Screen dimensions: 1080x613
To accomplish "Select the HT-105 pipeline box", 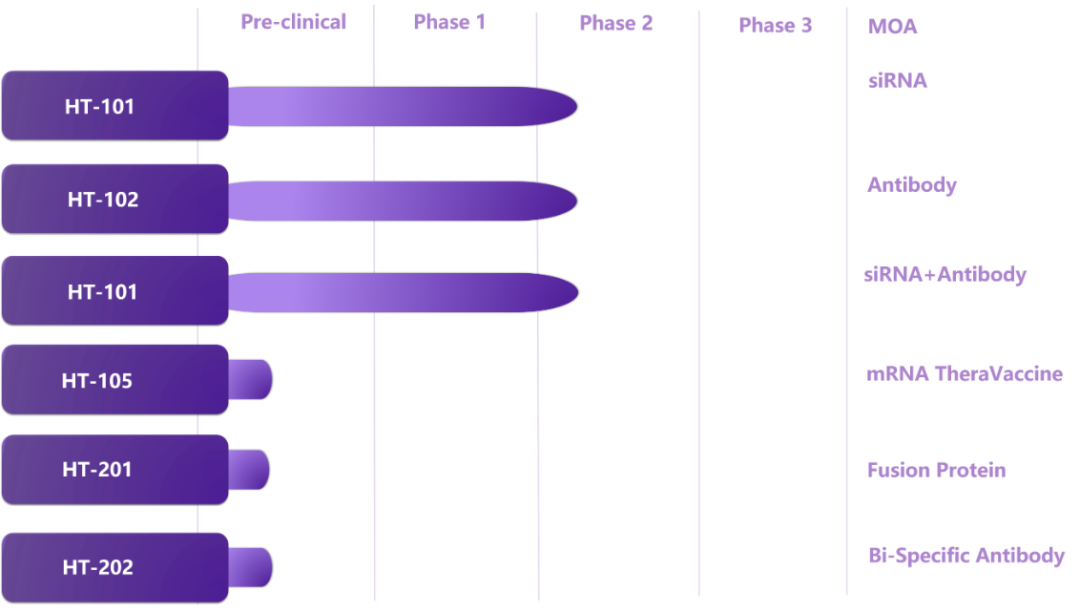I will coord(115,380).
